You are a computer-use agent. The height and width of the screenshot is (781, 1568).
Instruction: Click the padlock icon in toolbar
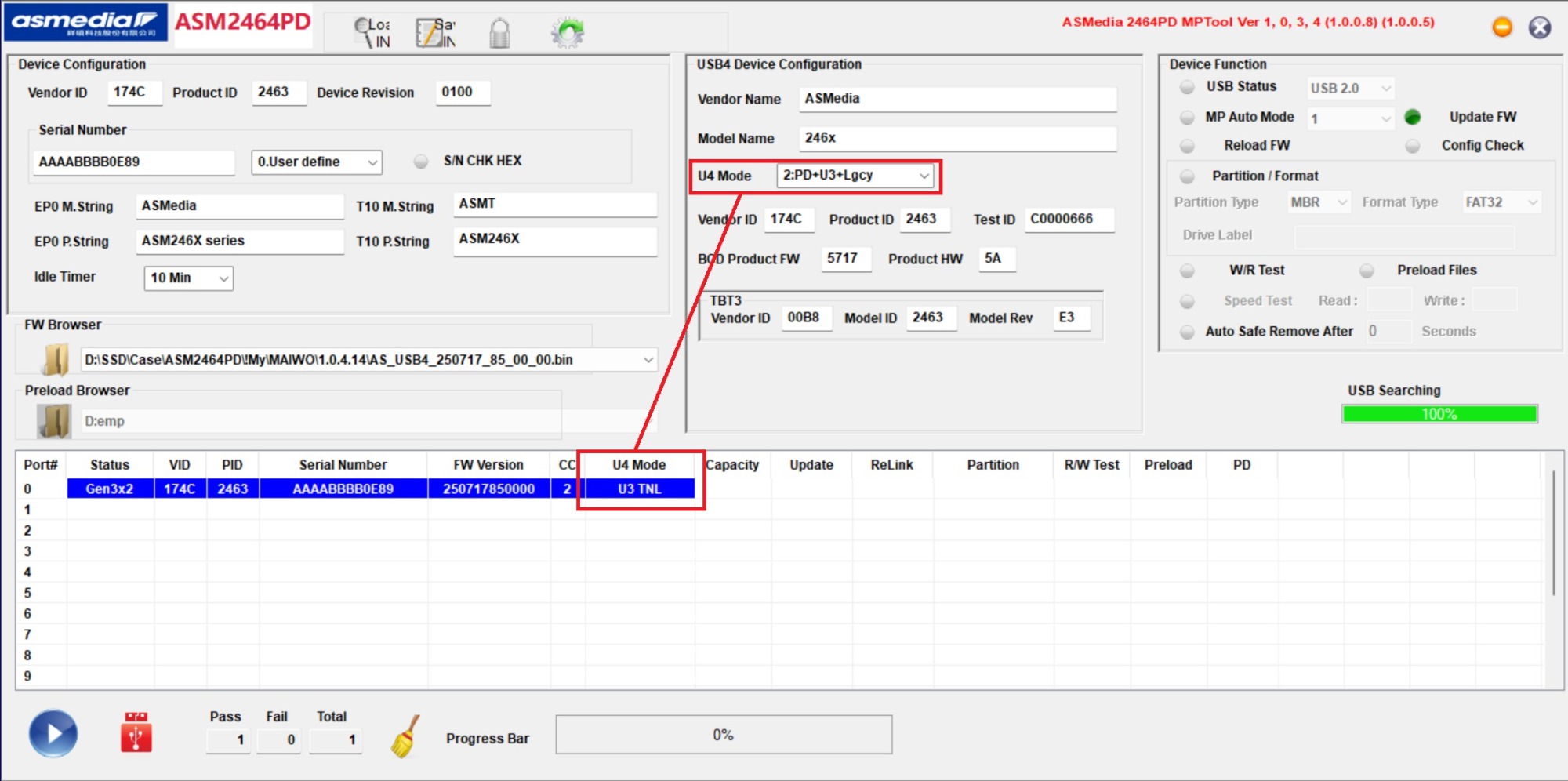tap(499, 34)
